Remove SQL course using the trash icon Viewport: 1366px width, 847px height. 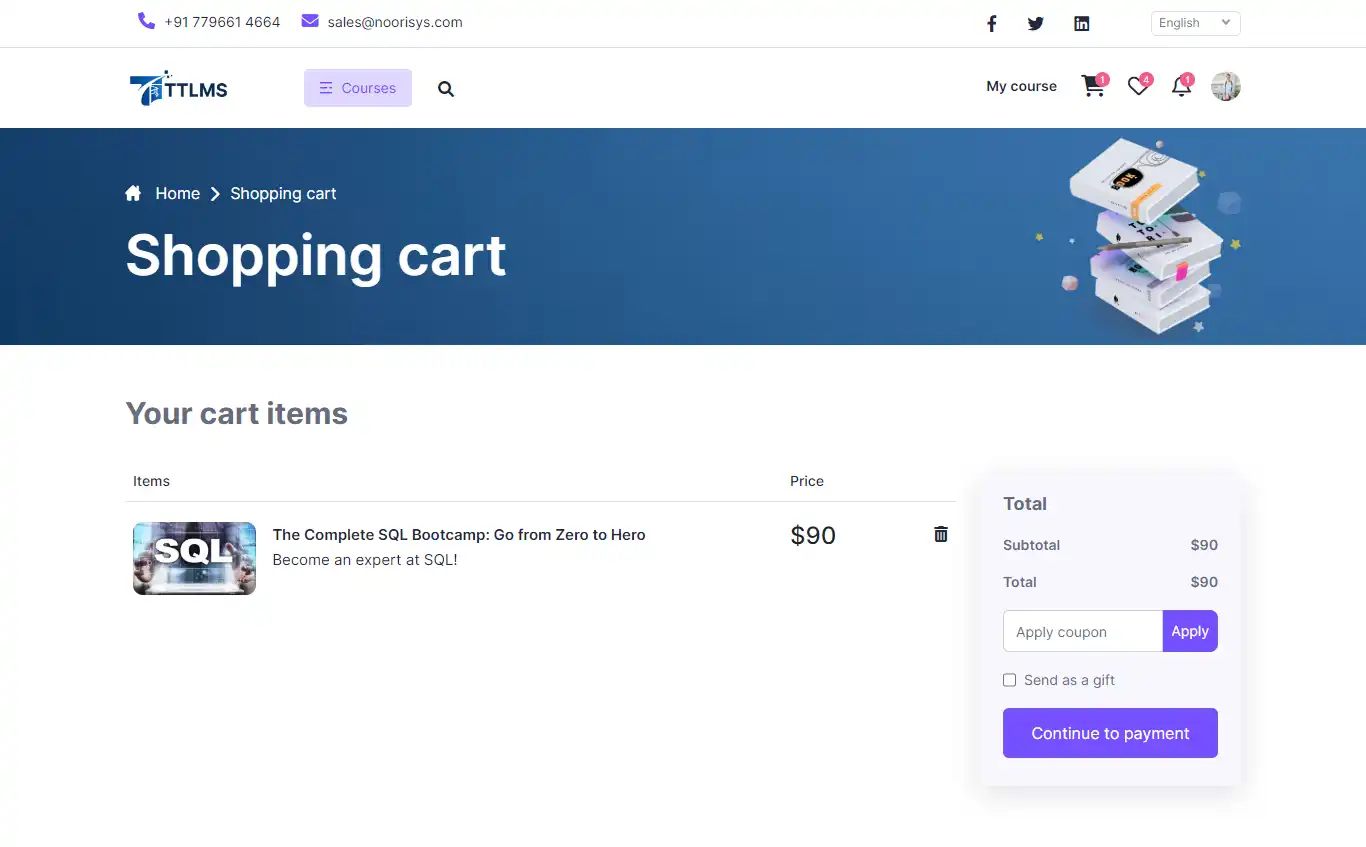click(x=940, y=534)
